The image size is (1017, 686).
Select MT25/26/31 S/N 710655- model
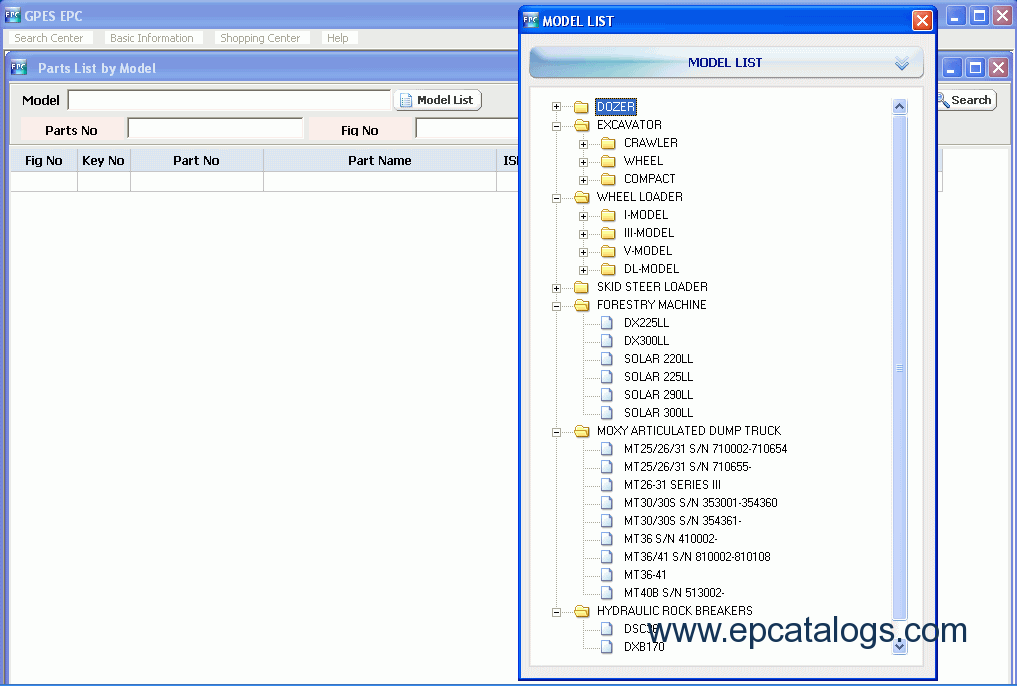(688, 467)
